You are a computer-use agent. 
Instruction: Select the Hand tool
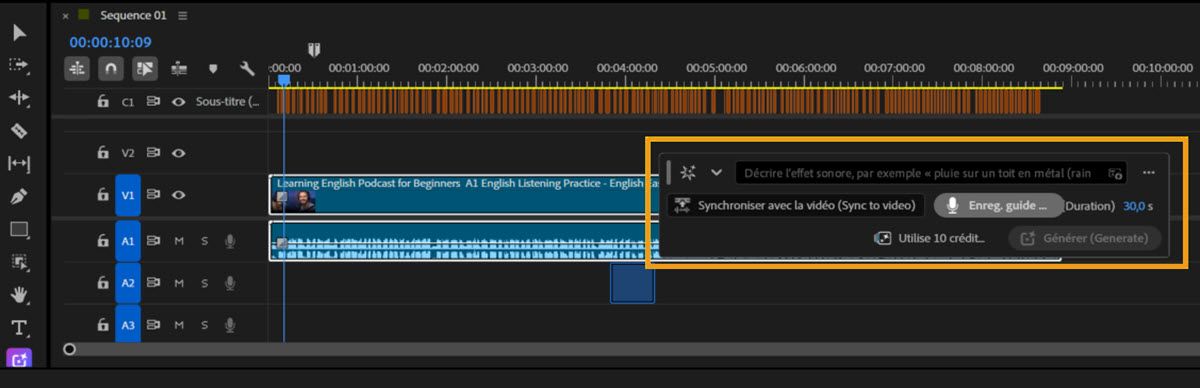(x=20, y=295)
